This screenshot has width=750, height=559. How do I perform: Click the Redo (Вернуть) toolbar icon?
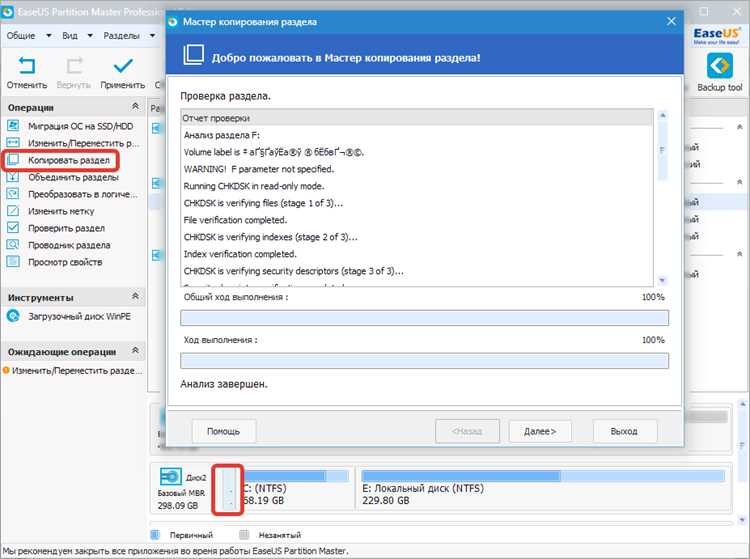(74, 66)
